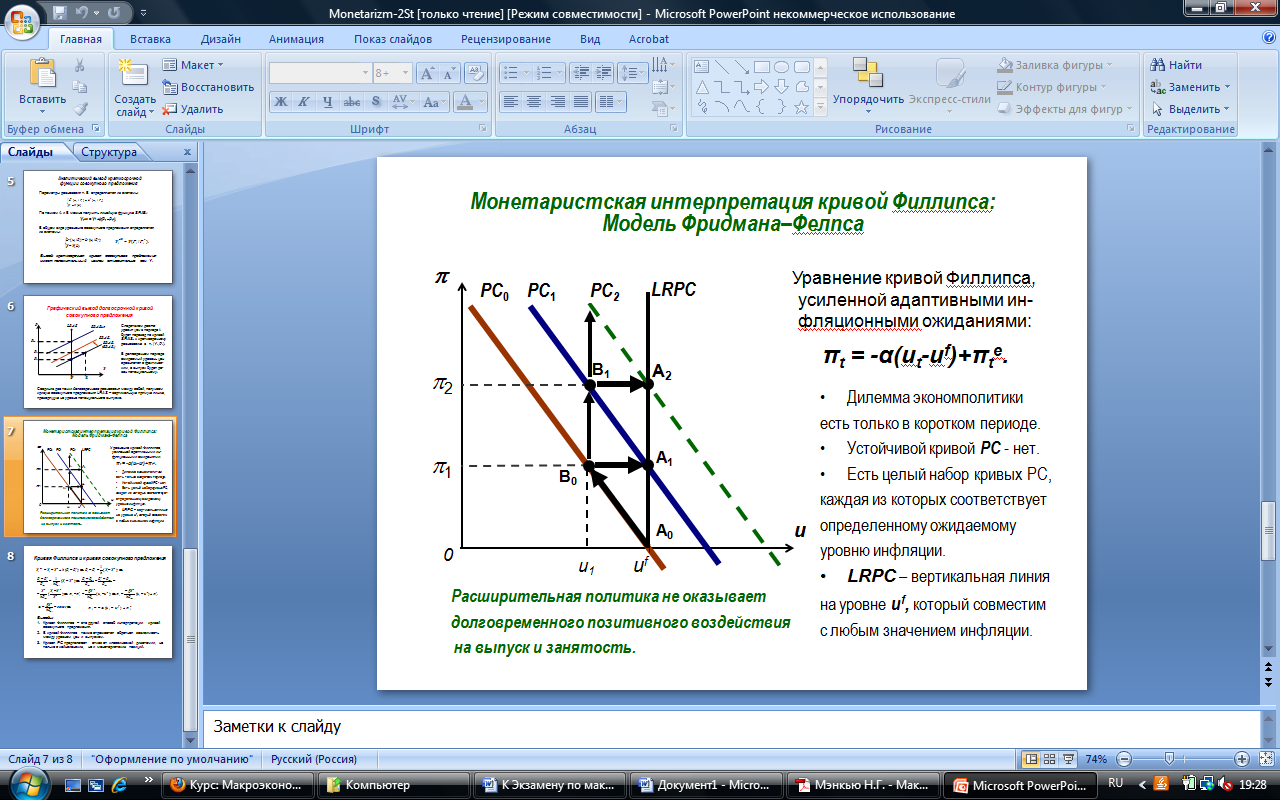Select the Format Painter brush icon
Image resolution: width=1280 pixels, height=800 pixels.
point(80,109)
